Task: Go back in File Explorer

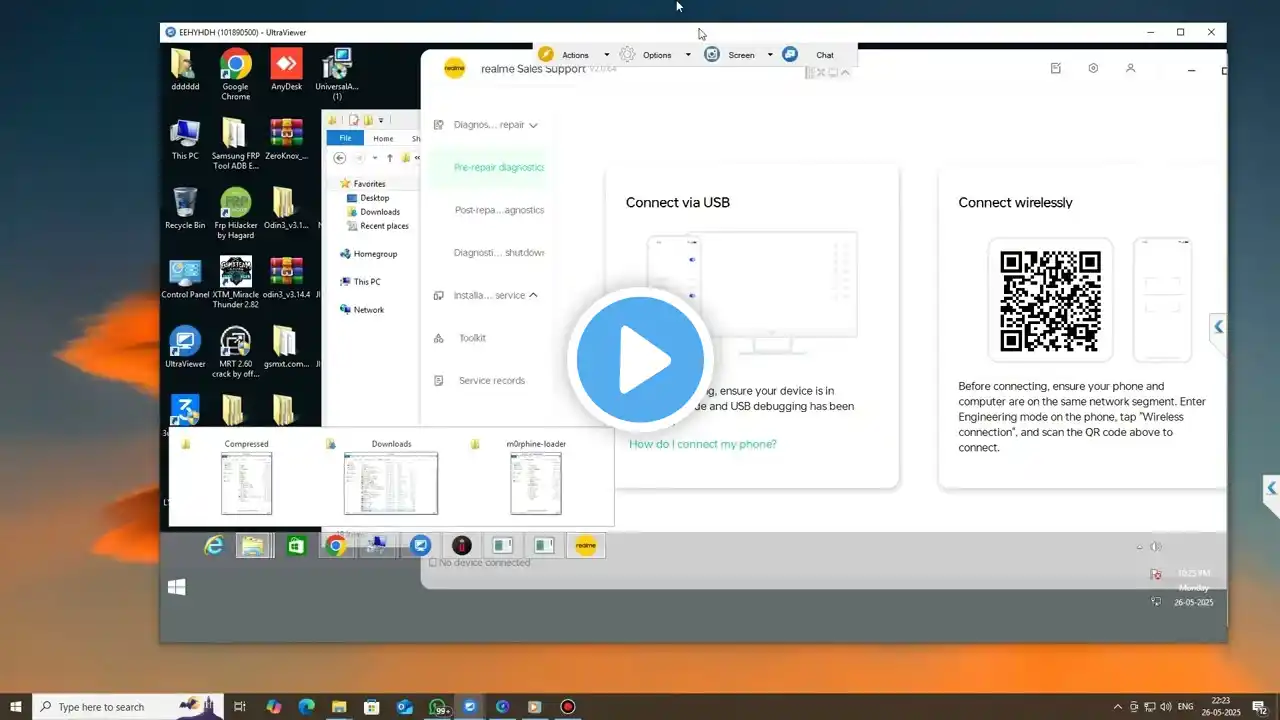Action: point(340,158)
